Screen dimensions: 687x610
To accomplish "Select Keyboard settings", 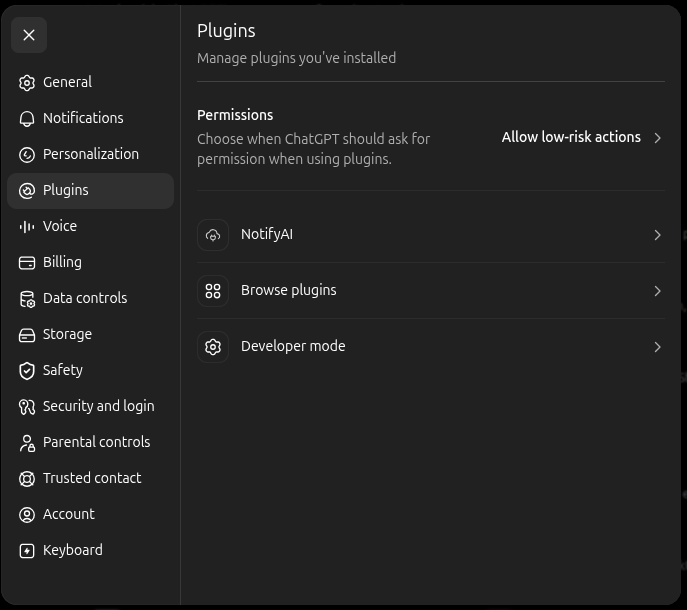I will [x=91, y=550].
